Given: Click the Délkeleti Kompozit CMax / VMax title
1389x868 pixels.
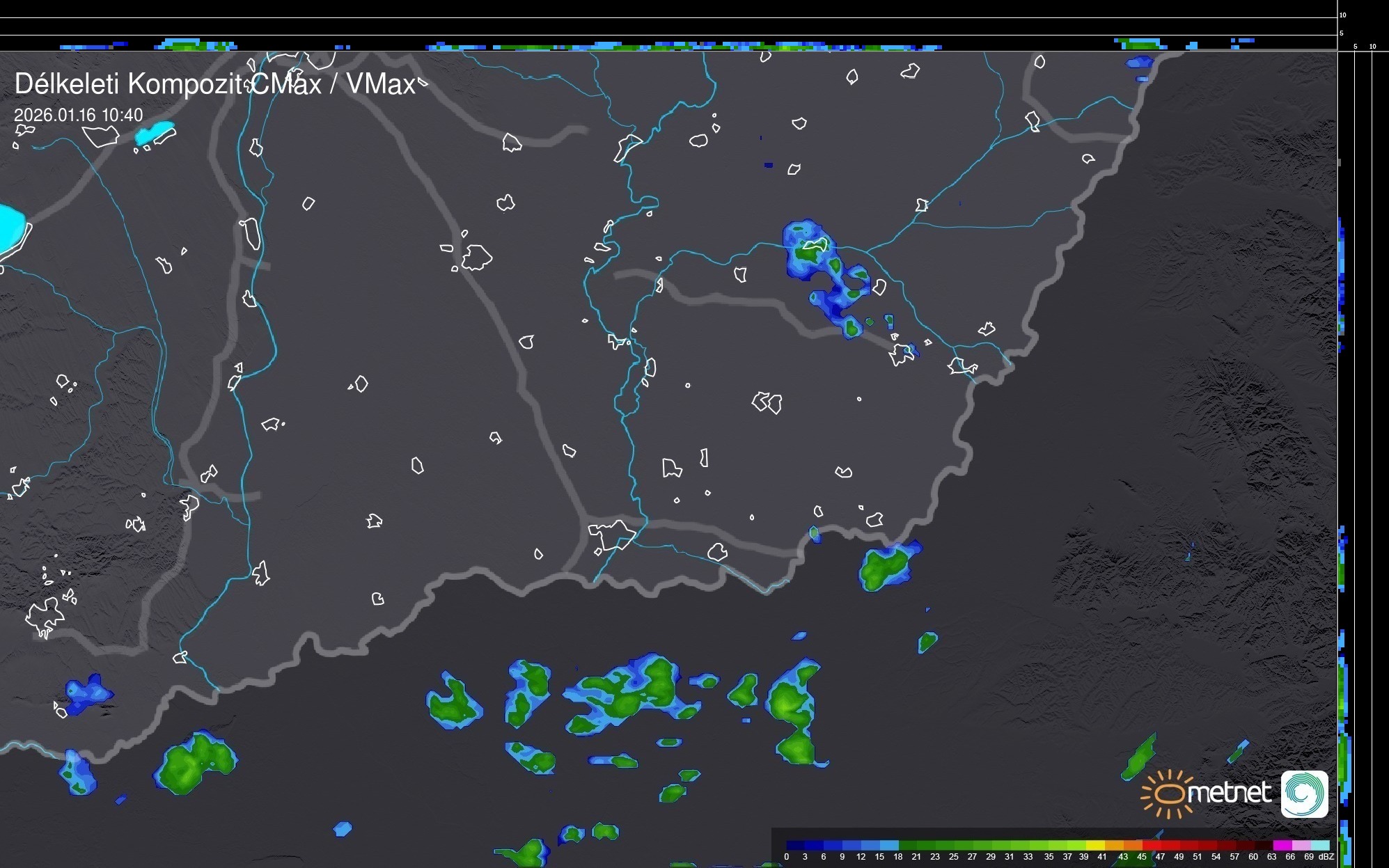Looking at the screenshot, I should coord(214,84).
